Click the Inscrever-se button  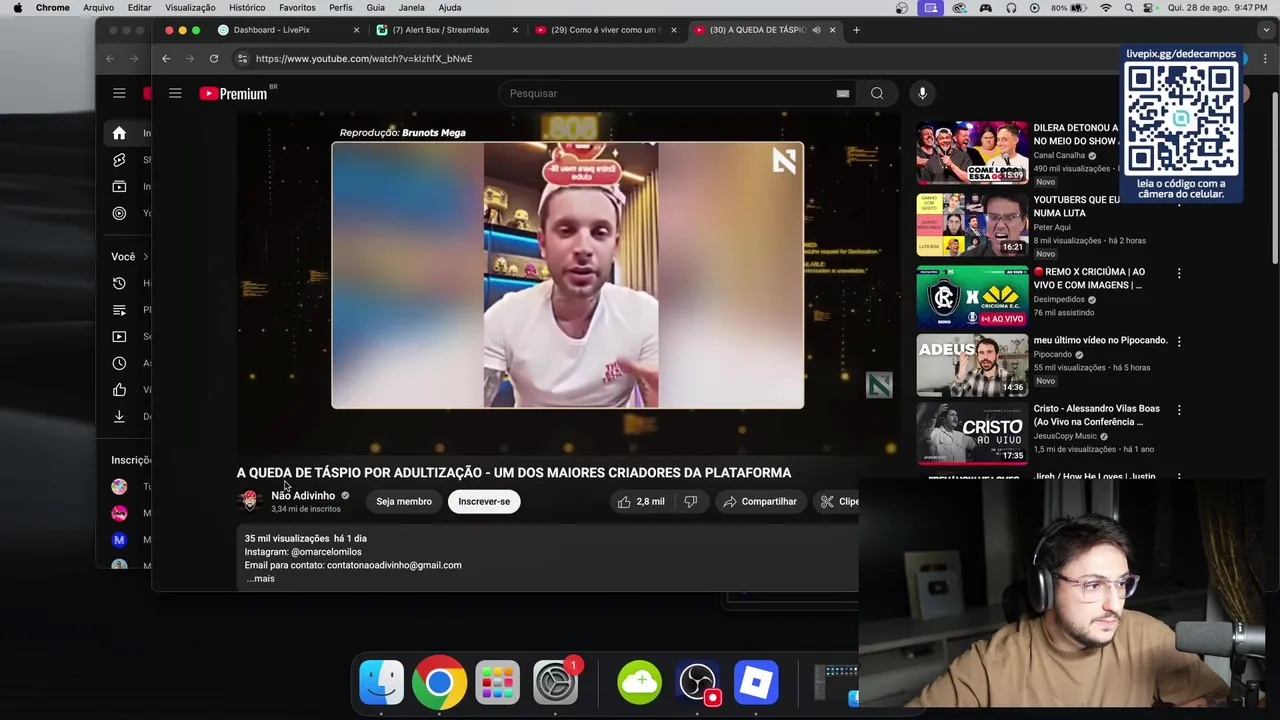pyautogui.click(x=484, y=501)
